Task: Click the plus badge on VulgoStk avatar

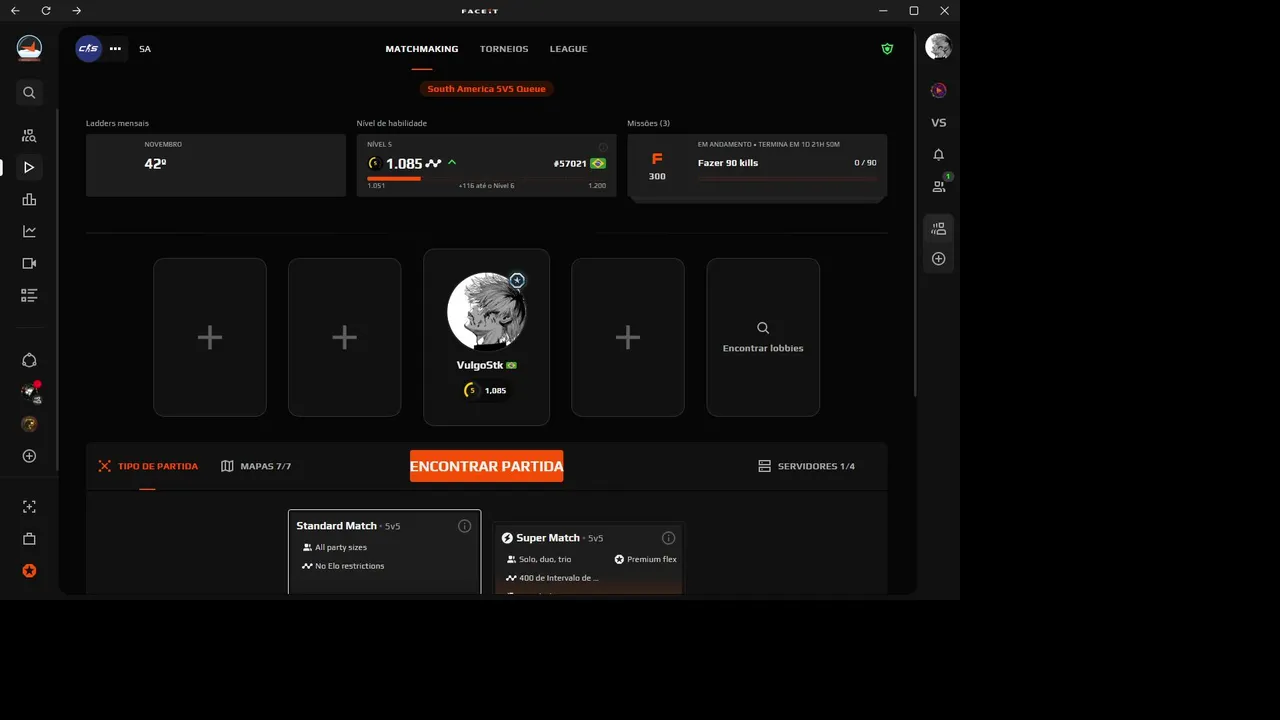Action: tap(517, 280)
